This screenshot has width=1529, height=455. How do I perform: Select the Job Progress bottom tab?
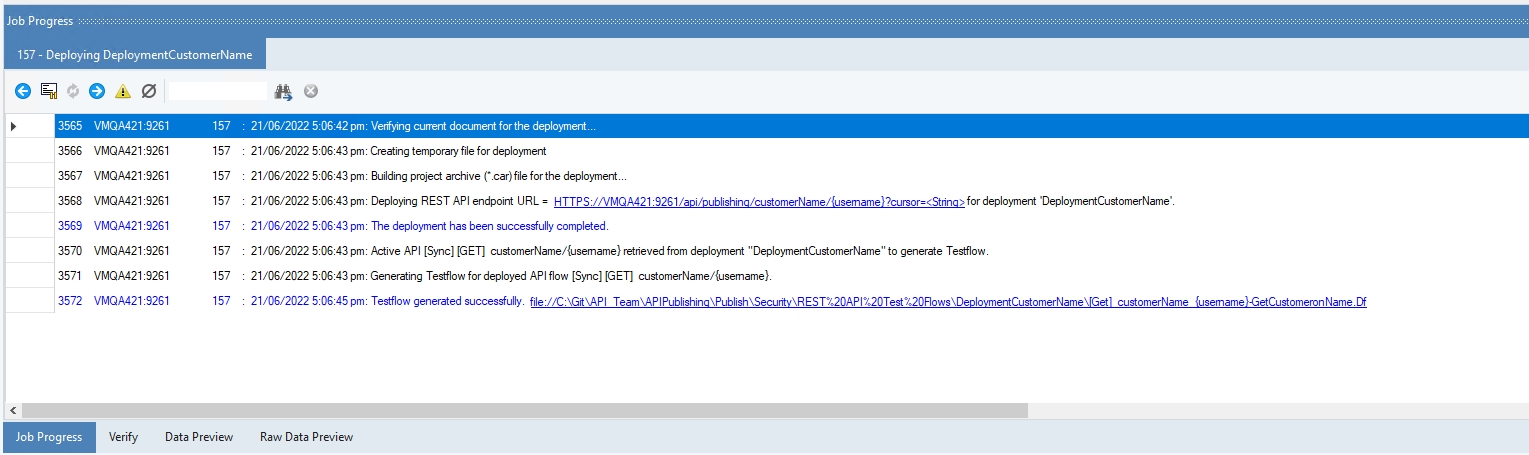(50, 437)
